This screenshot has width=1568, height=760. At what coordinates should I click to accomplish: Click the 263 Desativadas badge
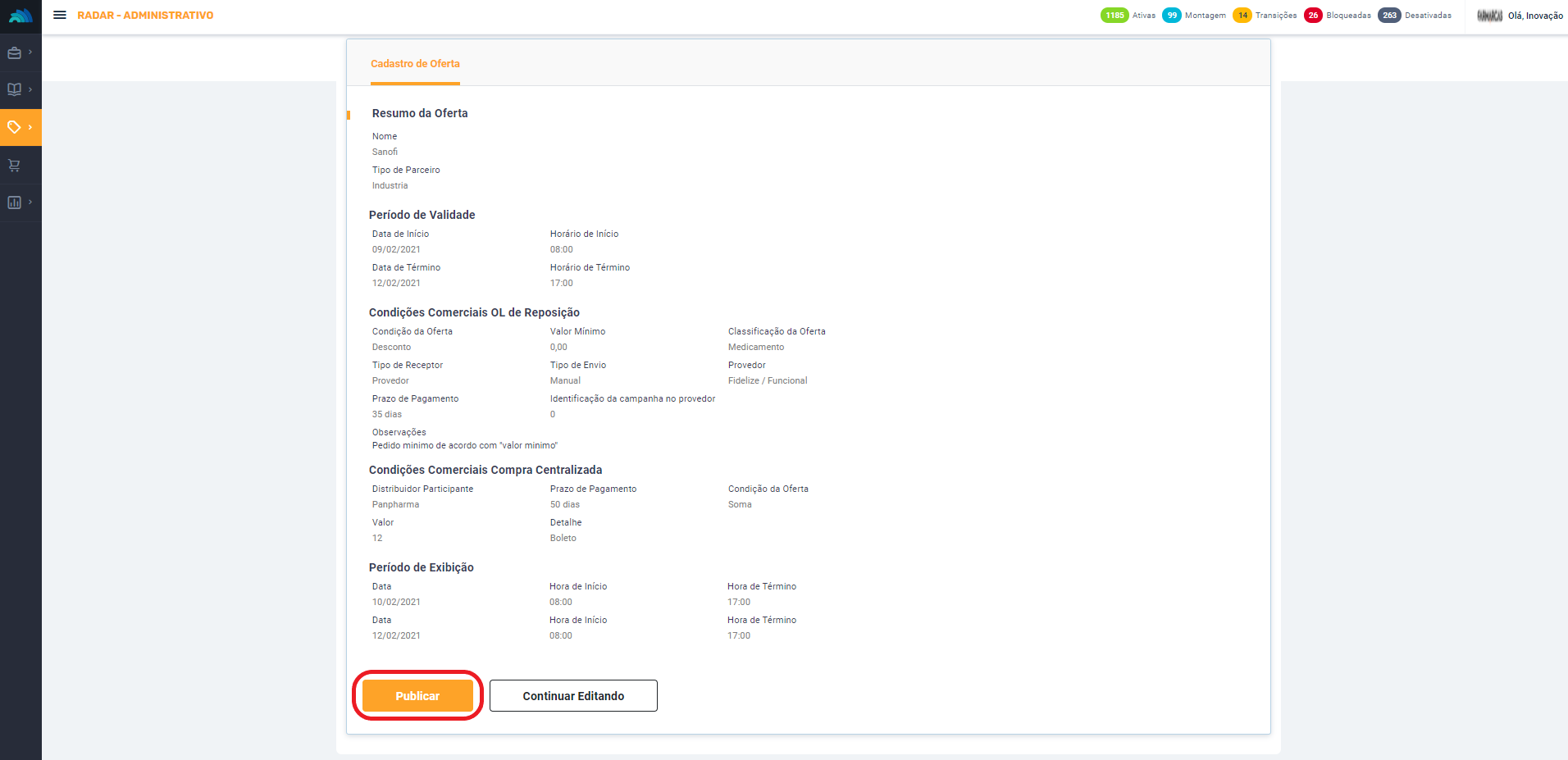(1389, 16)
